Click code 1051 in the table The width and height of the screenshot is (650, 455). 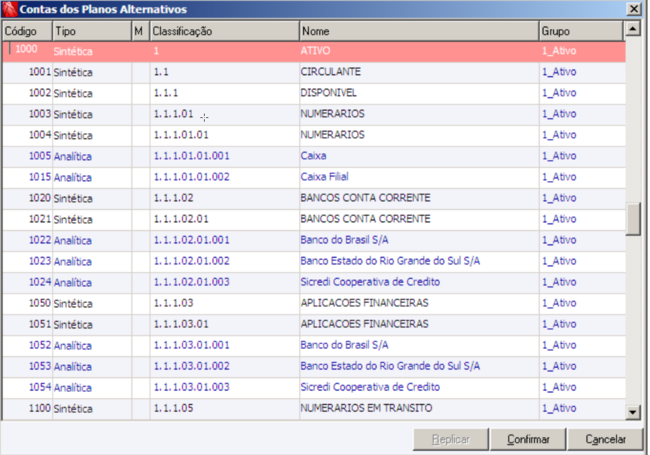tap(40, 324)
